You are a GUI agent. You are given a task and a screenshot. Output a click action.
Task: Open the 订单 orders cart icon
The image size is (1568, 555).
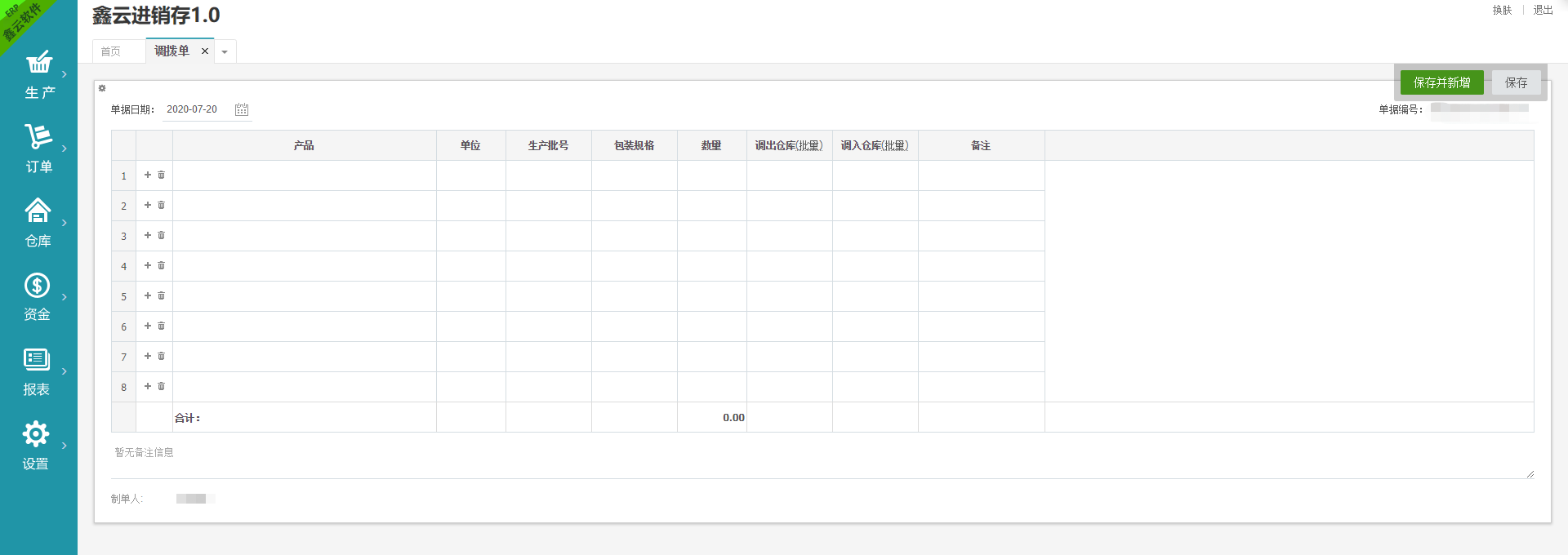(x=38, y=136)
